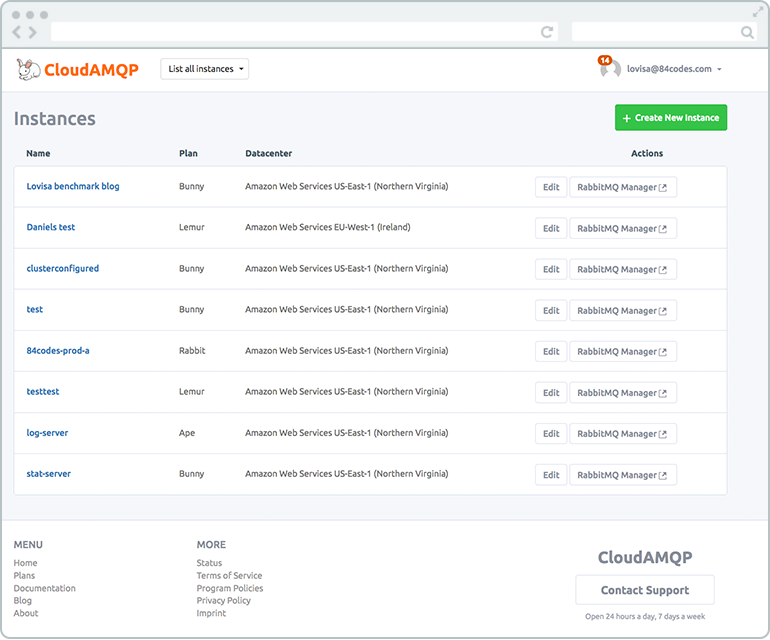Click the Plans footer menu link
770x640 pixels.
24,576
